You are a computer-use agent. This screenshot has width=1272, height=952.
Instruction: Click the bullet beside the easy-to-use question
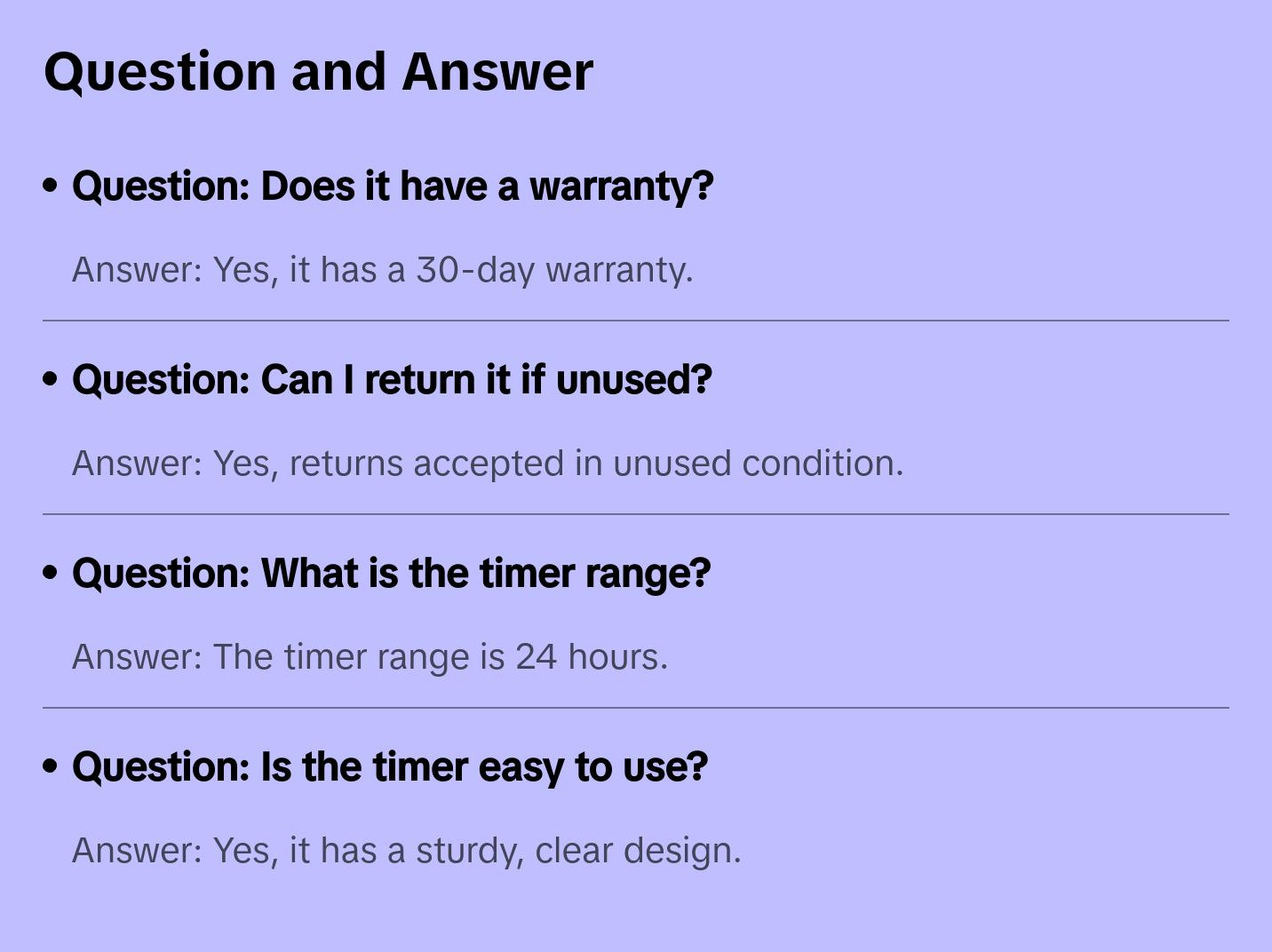pyautogui.click(x=51, y=767)
